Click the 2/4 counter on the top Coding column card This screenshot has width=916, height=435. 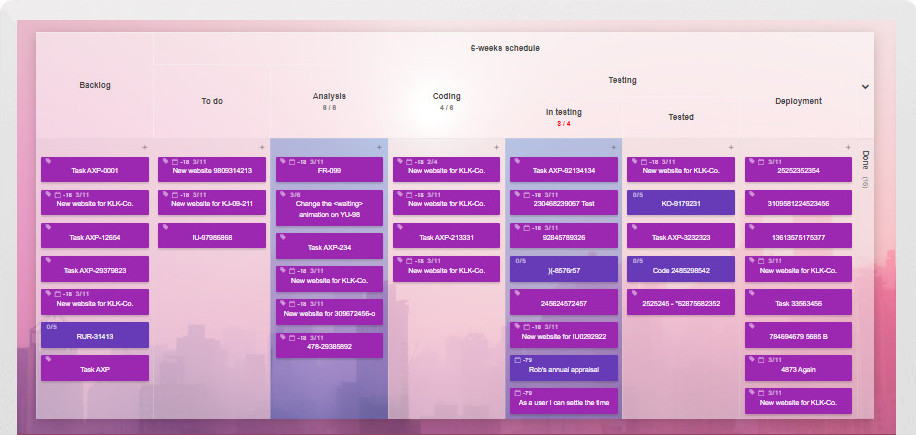click(432, 162)
